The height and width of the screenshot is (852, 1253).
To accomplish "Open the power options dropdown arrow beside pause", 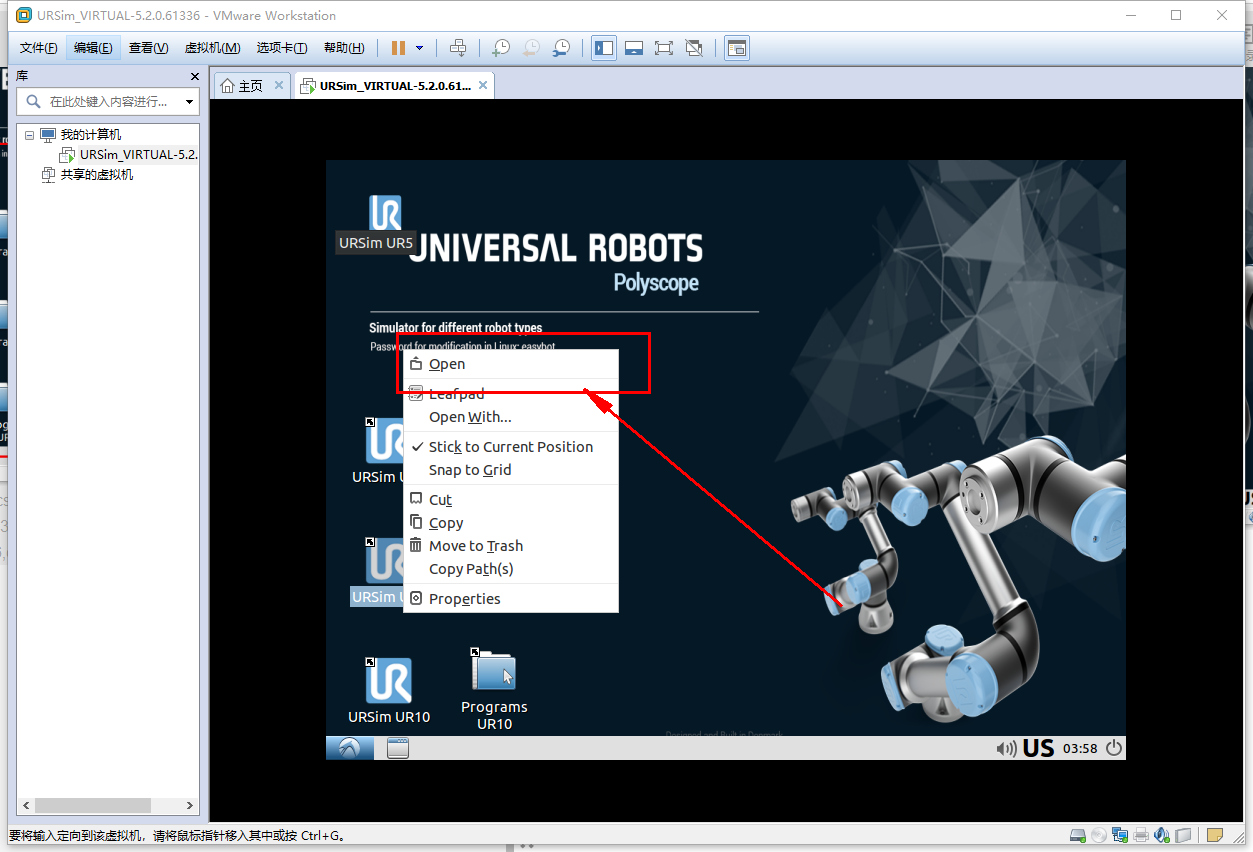I will [419, 48].
